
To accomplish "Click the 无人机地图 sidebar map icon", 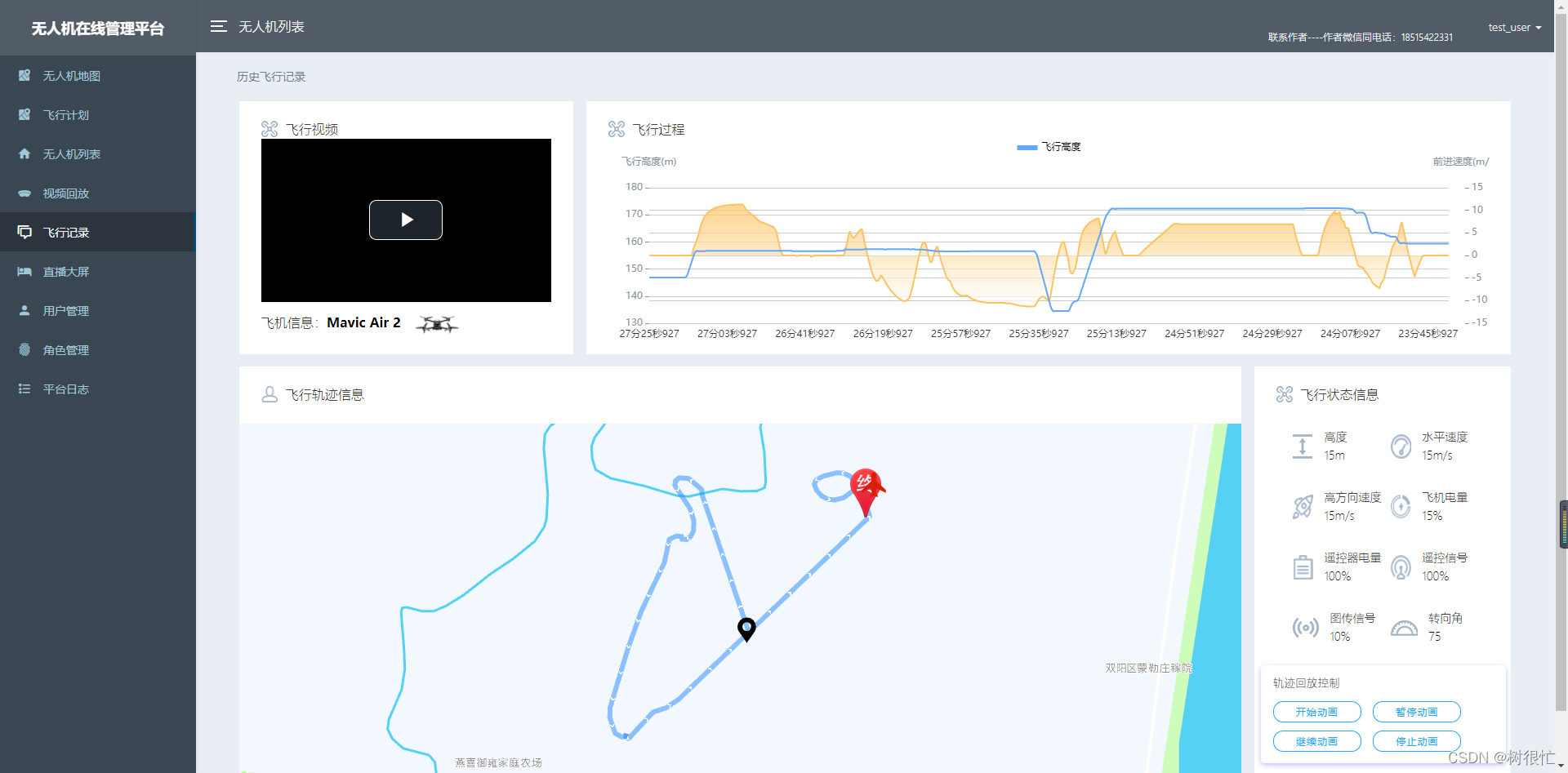I will point(24,75).
